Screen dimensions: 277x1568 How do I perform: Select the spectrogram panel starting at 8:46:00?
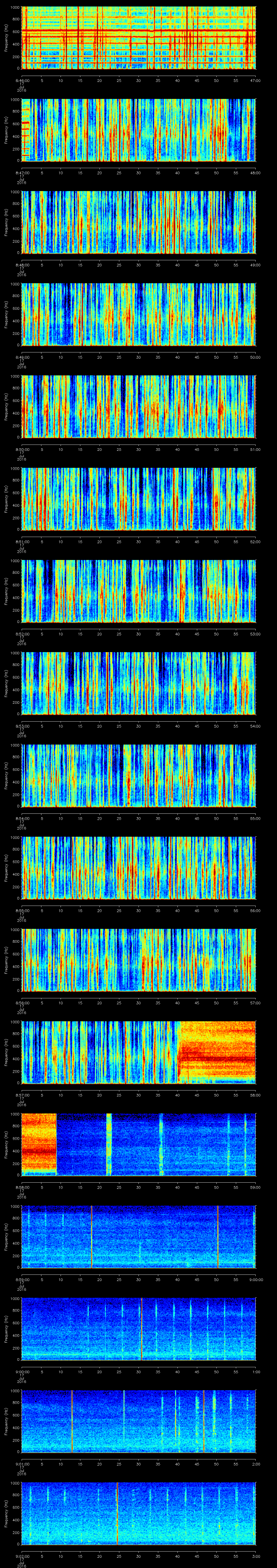[139, 38]
